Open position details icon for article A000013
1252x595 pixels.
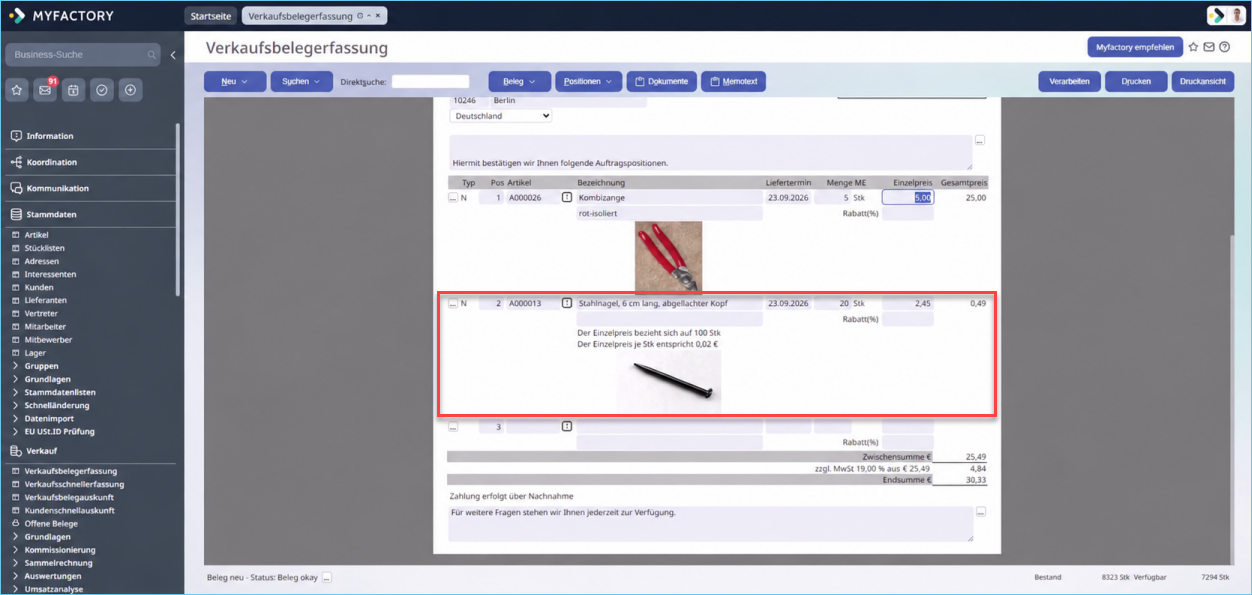[567, 303]
